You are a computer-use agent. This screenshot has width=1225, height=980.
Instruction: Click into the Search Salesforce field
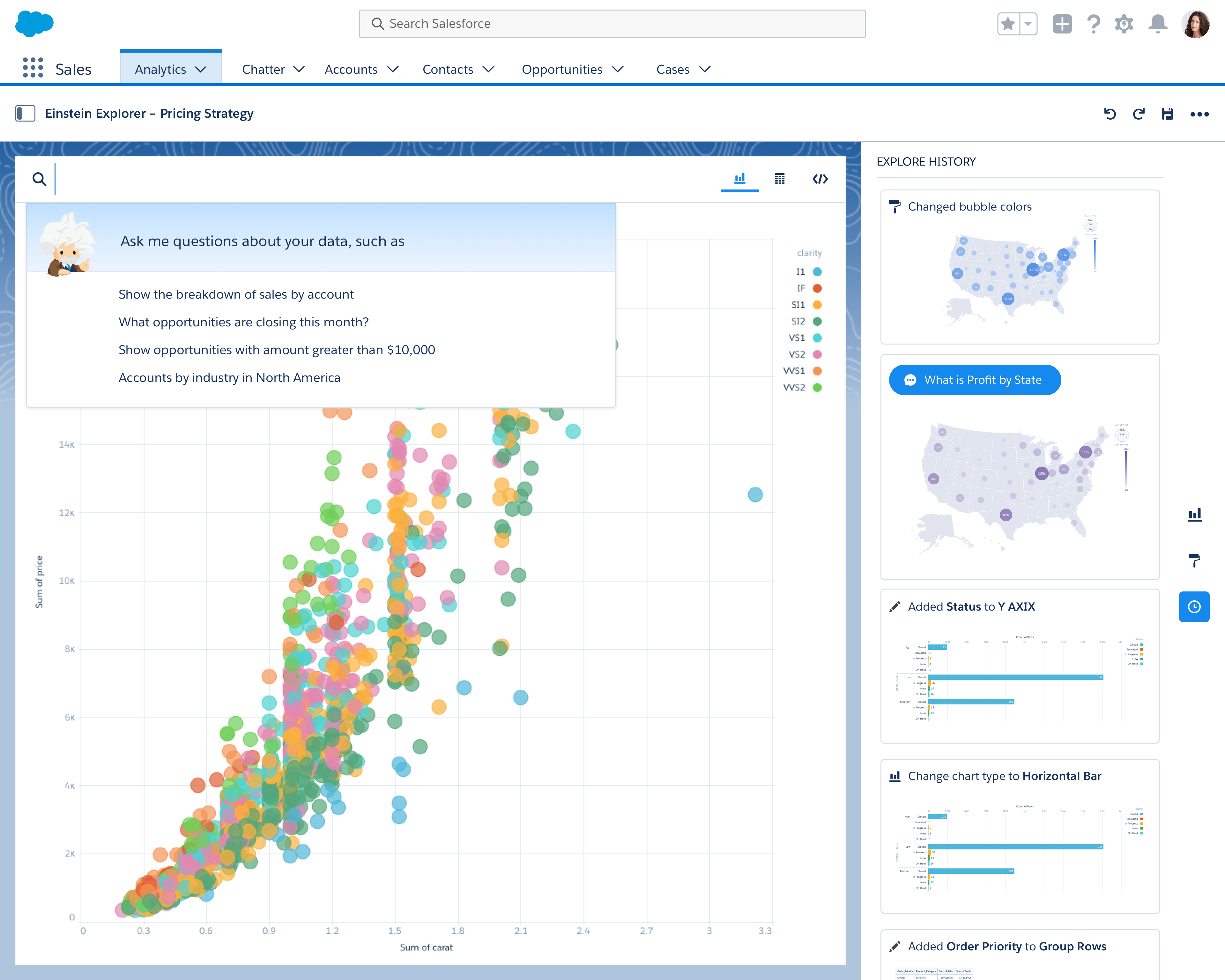pyautogui.click(x=612, y=24)
